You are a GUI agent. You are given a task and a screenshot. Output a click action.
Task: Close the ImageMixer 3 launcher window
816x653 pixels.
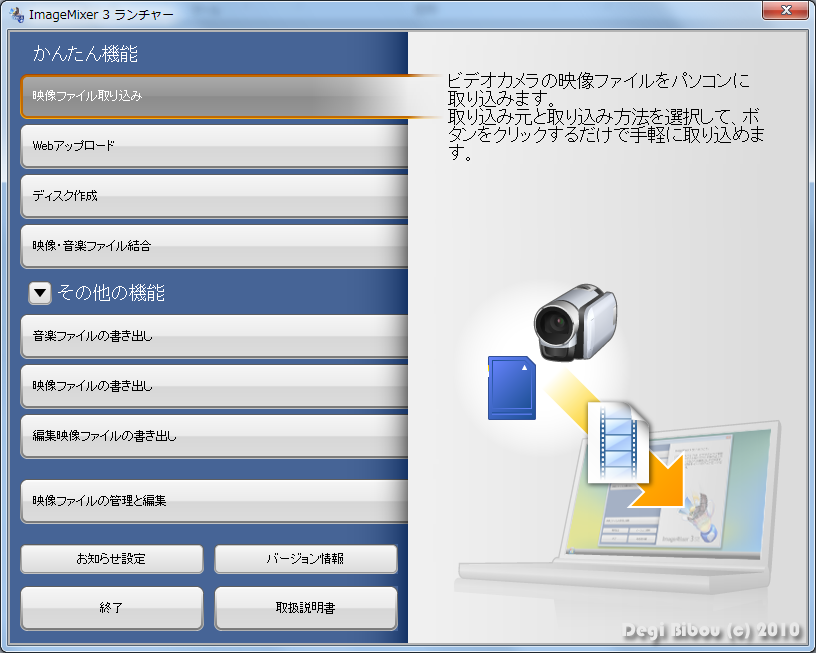pos(785,10)
